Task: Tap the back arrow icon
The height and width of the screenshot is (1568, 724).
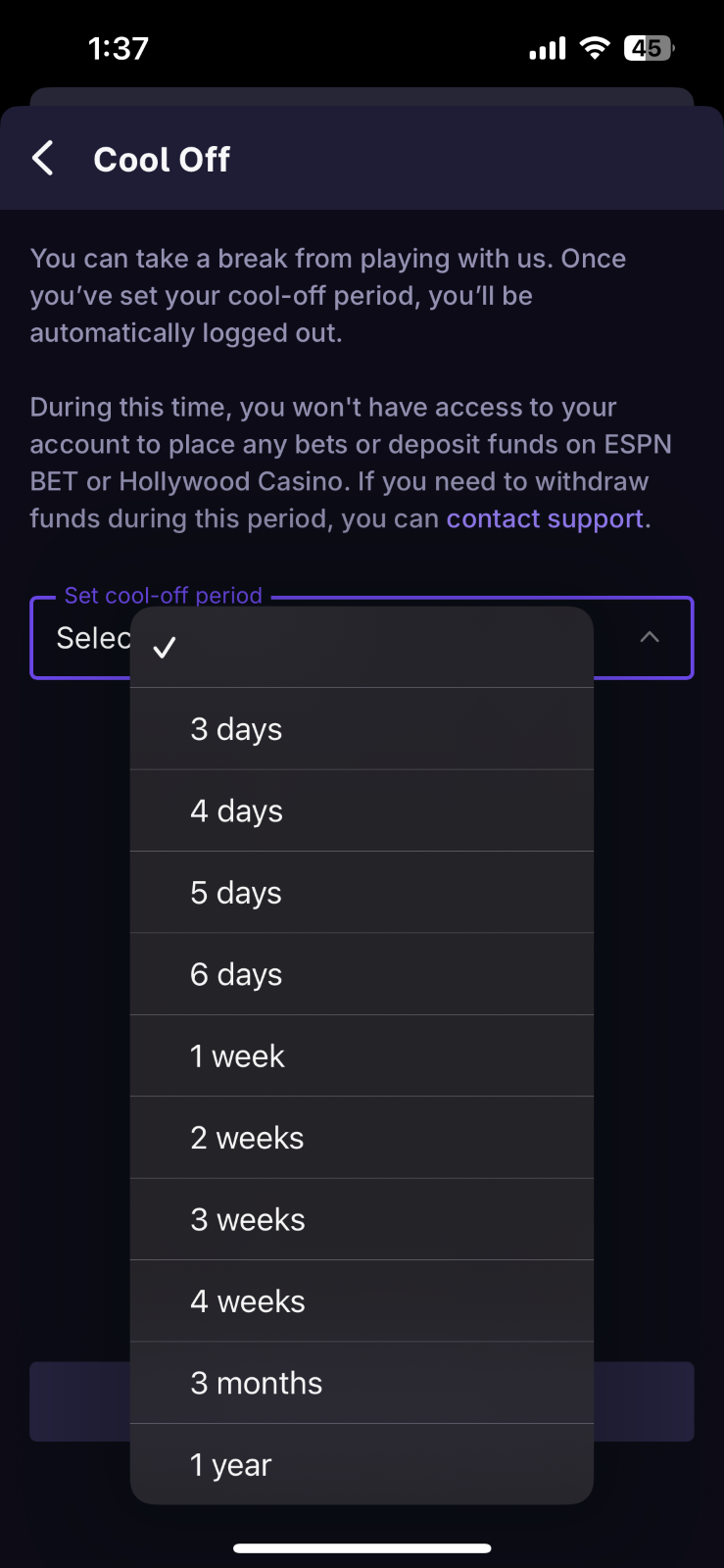Action: 43,159
